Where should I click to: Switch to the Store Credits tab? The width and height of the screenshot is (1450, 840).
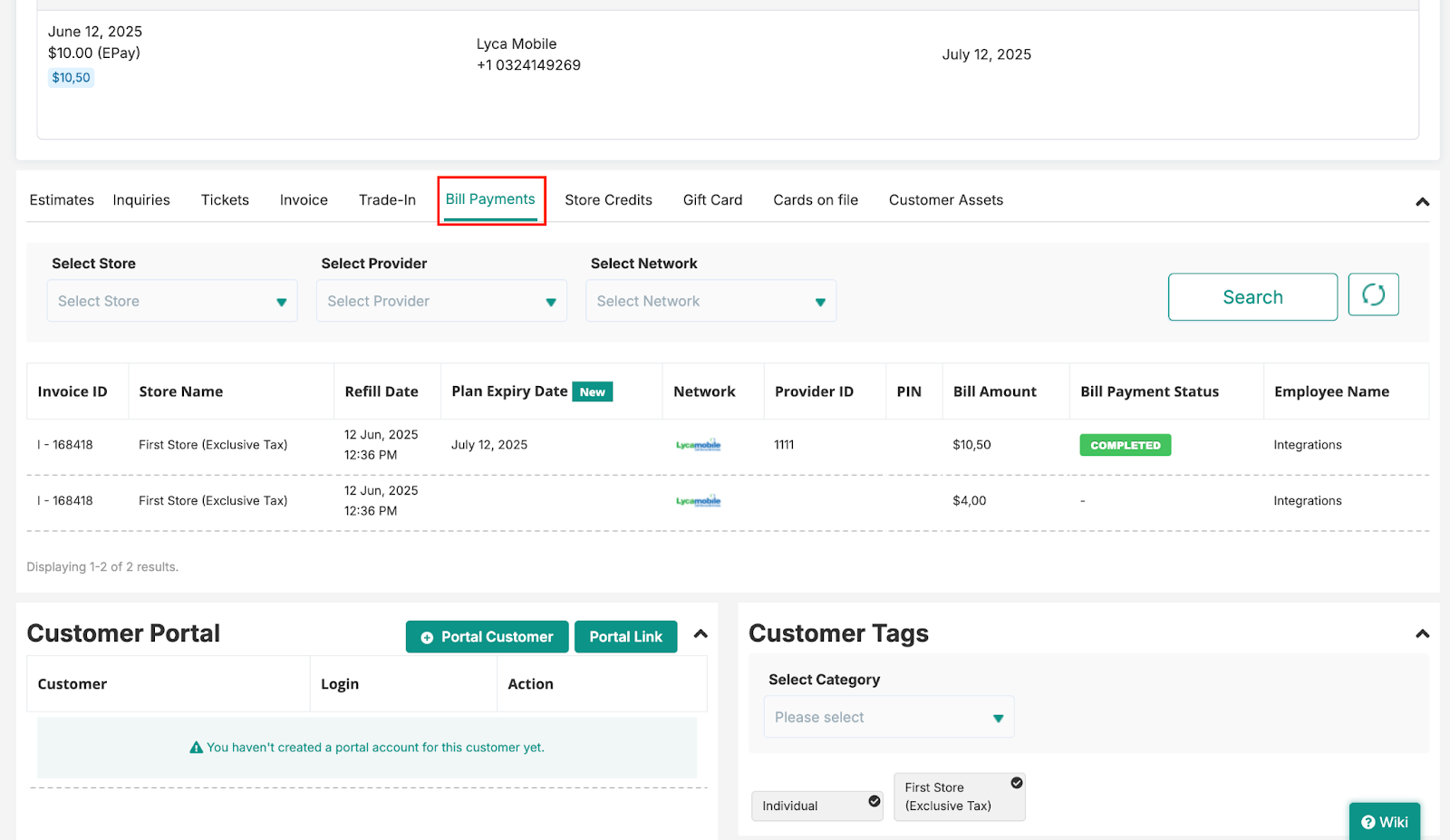click(x=608, y=200)
